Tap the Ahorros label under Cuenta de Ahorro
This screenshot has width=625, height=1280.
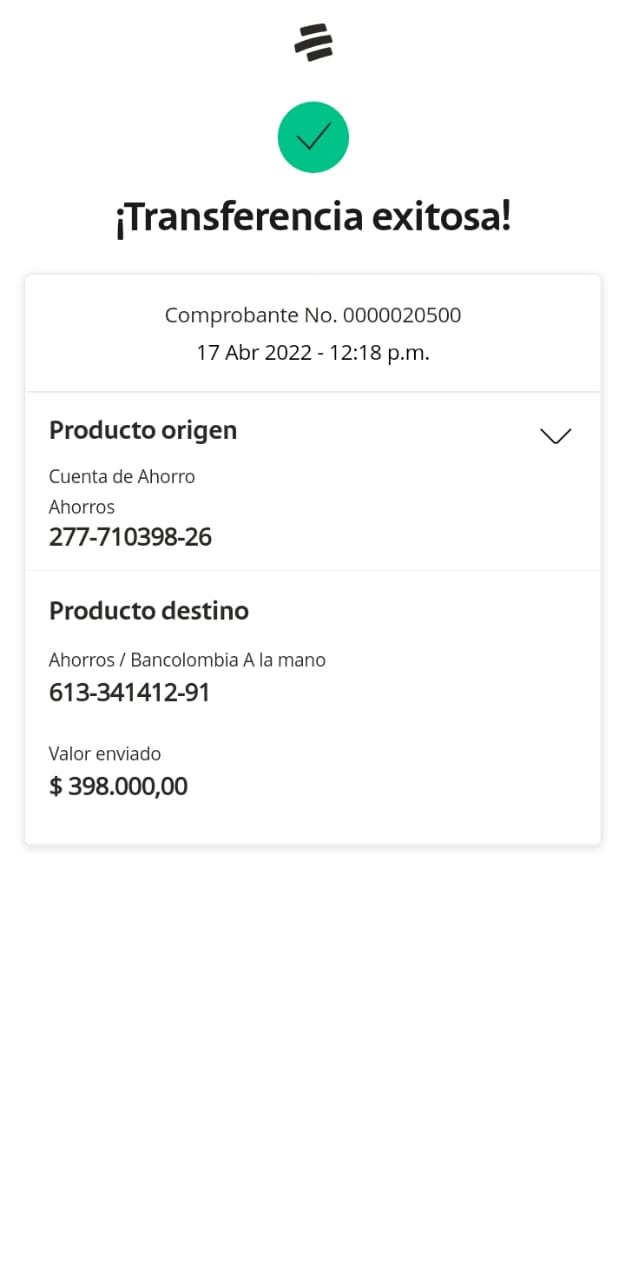(82, 507)
